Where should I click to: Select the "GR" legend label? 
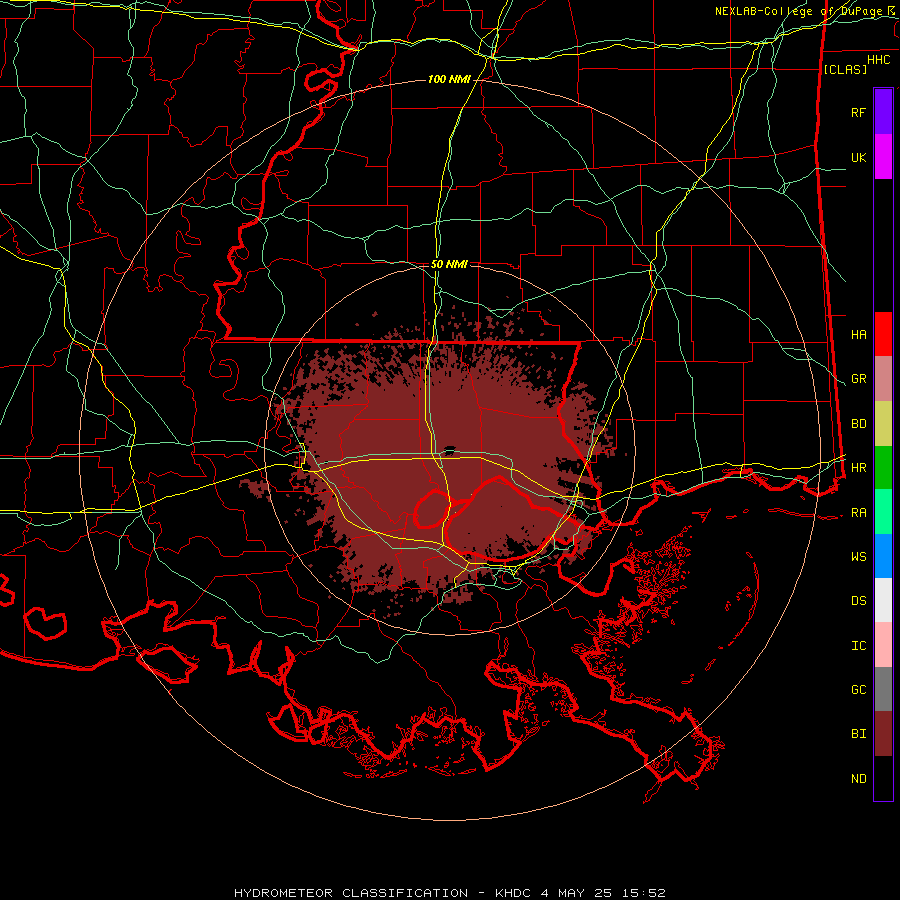858,379
